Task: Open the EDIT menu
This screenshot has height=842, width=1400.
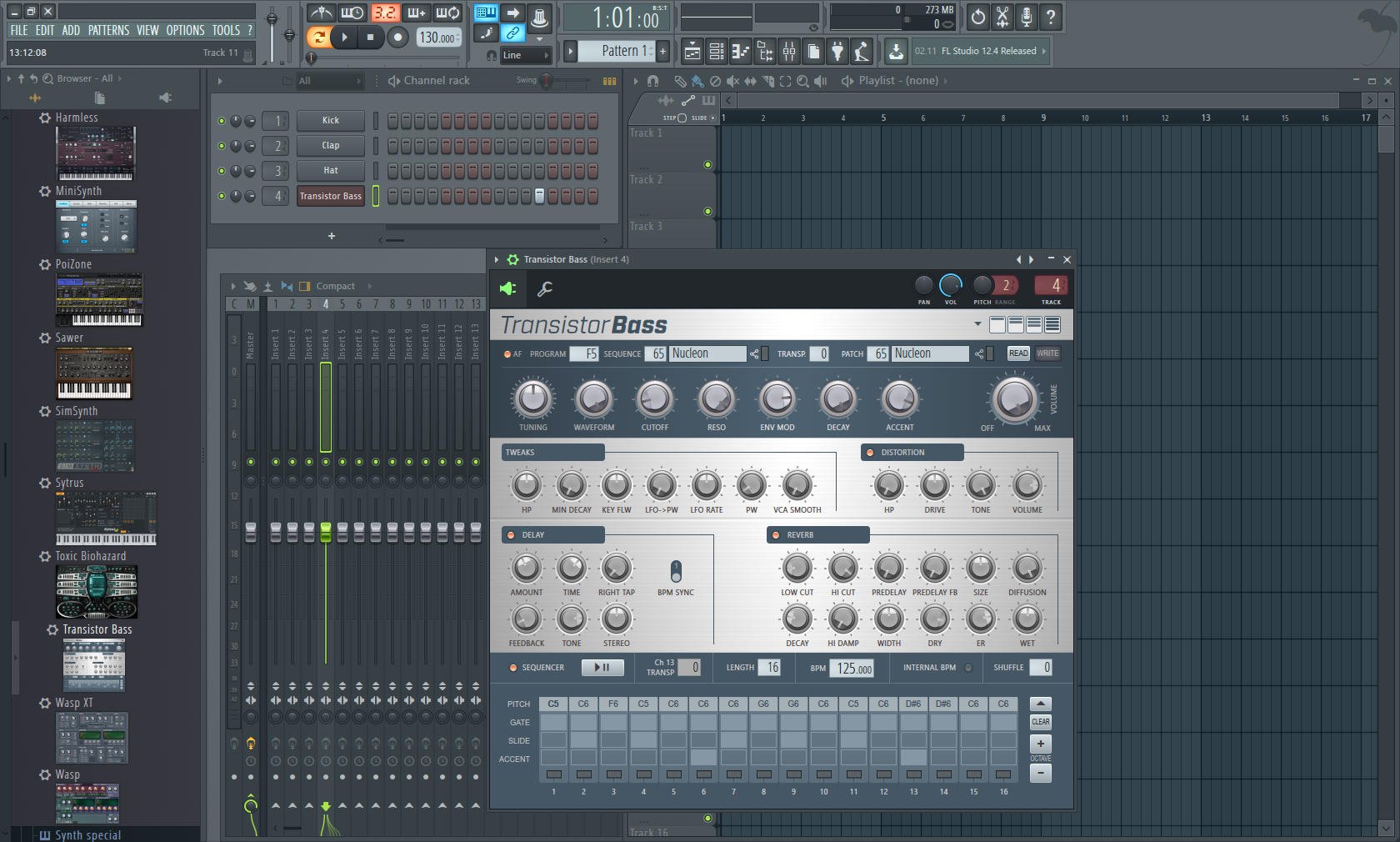Action: [x=45, y=30]
